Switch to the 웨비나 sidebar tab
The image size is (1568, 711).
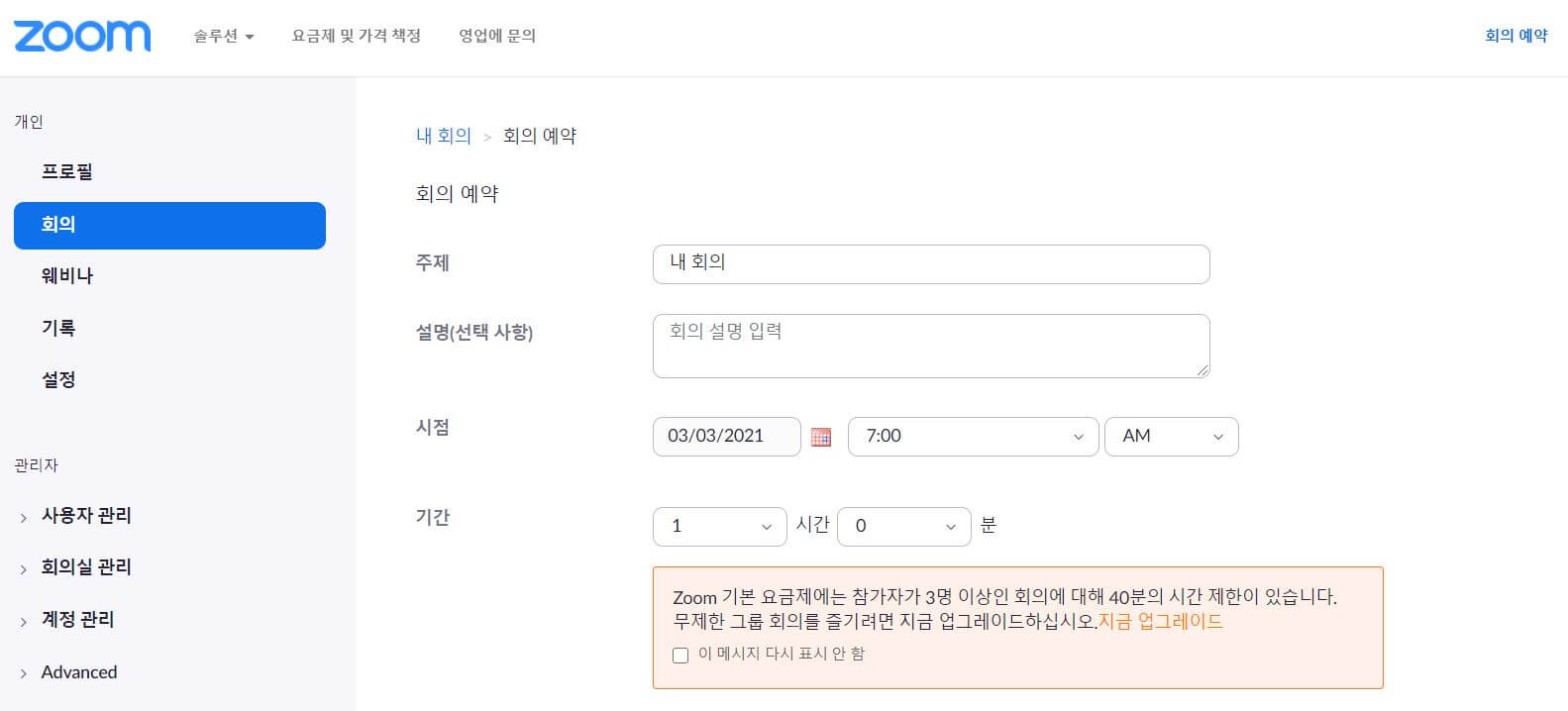click(67, 275)
